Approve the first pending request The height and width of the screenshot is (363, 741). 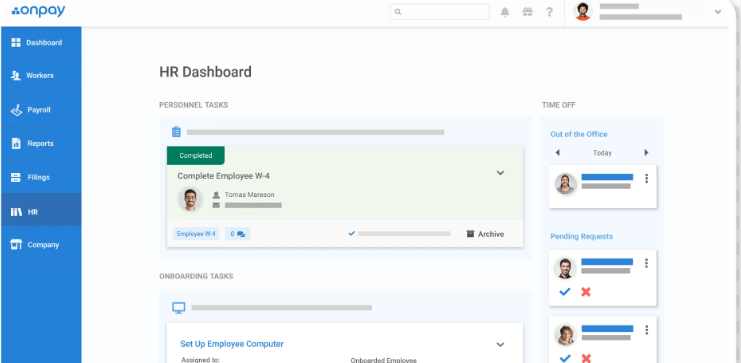(565, 292)
